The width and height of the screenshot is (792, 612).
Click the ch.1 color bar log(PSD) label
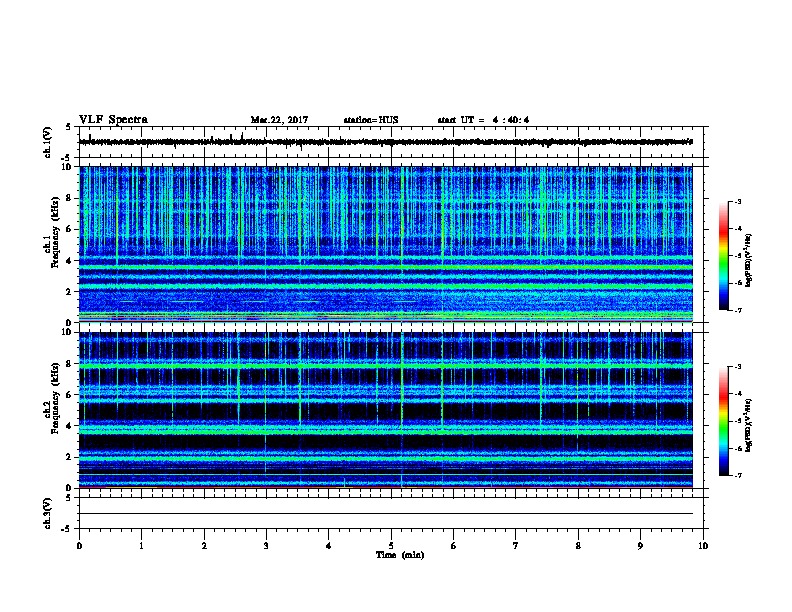tap(748, 260)
